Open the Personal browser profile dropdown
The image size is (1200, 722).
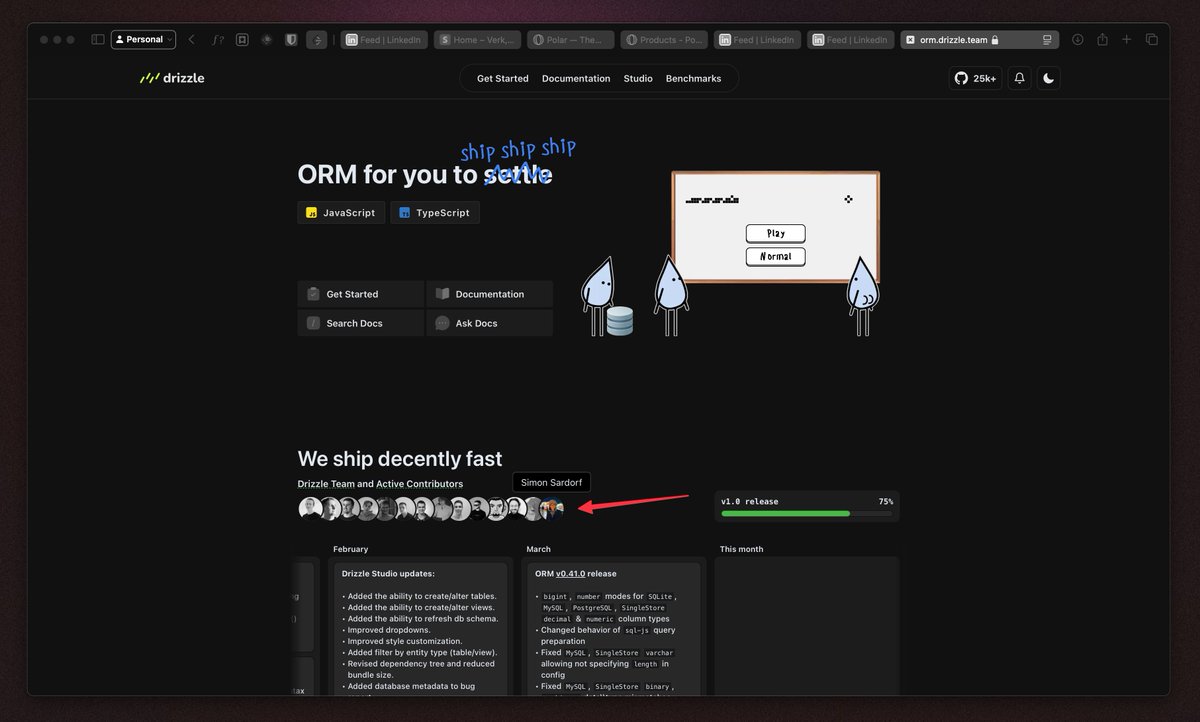pyautogui.click(x=143, y=39)
